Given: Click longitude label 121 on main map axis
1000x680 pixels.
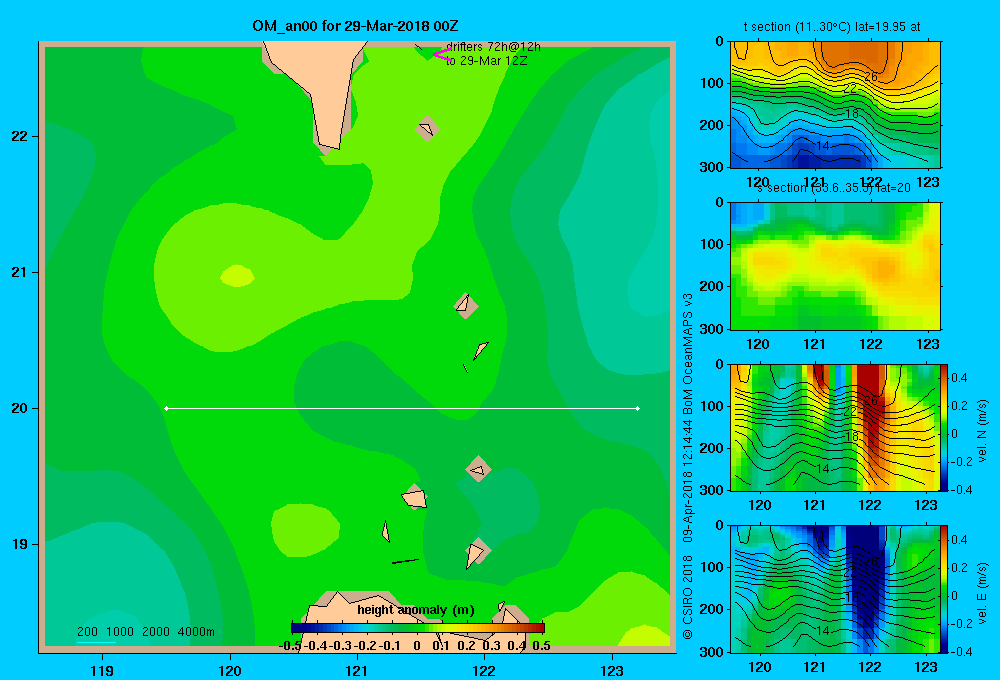Looking at the screenshot, I should (x=357, y=670).
